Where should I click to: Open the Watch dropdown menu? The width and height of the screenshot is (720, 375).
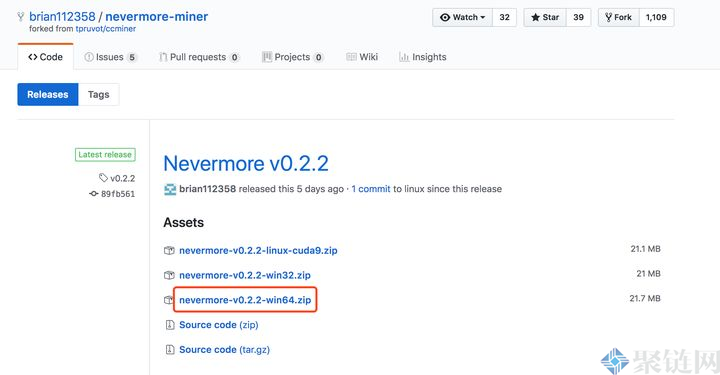(462, 17)
